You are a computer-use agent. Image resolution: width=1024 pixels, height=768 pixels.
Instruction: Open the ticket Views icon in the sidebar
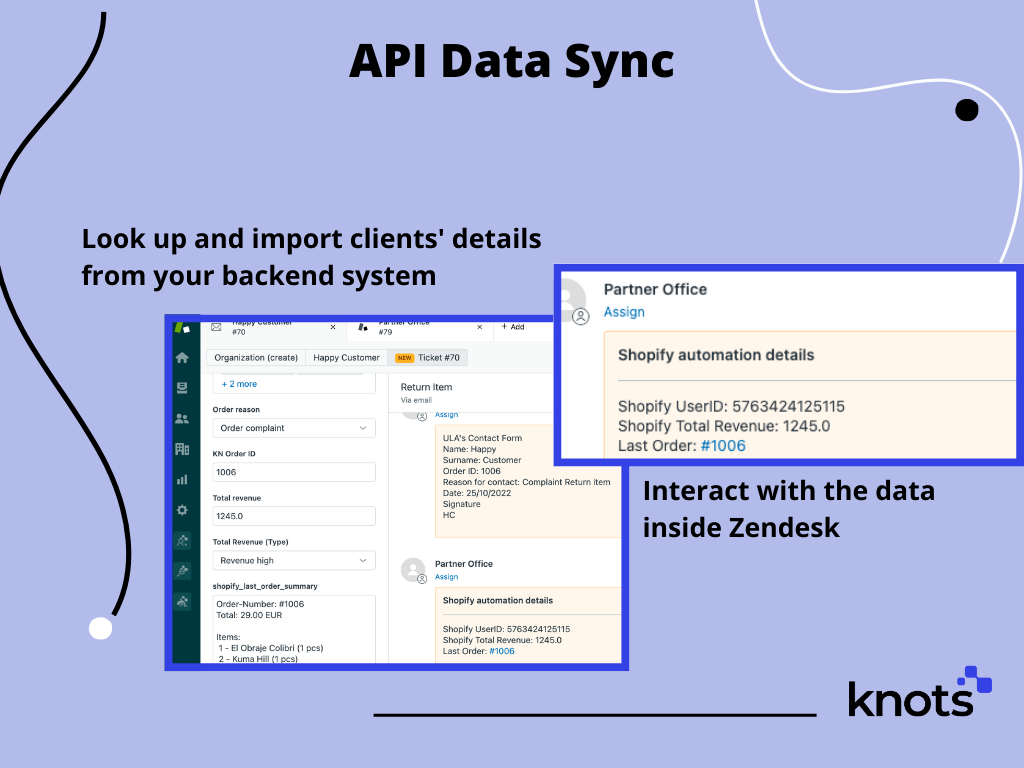coord(183,388)
